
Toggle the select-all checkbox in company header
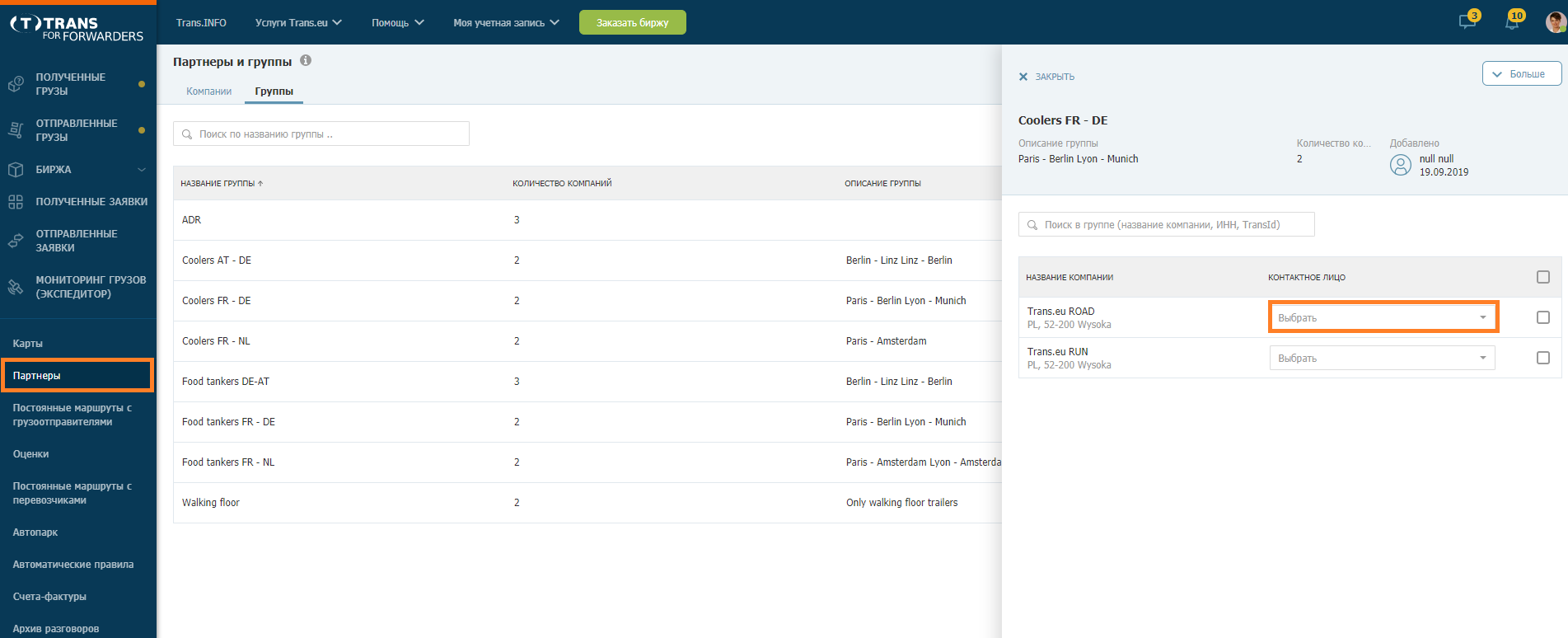tap(1543, 277)
